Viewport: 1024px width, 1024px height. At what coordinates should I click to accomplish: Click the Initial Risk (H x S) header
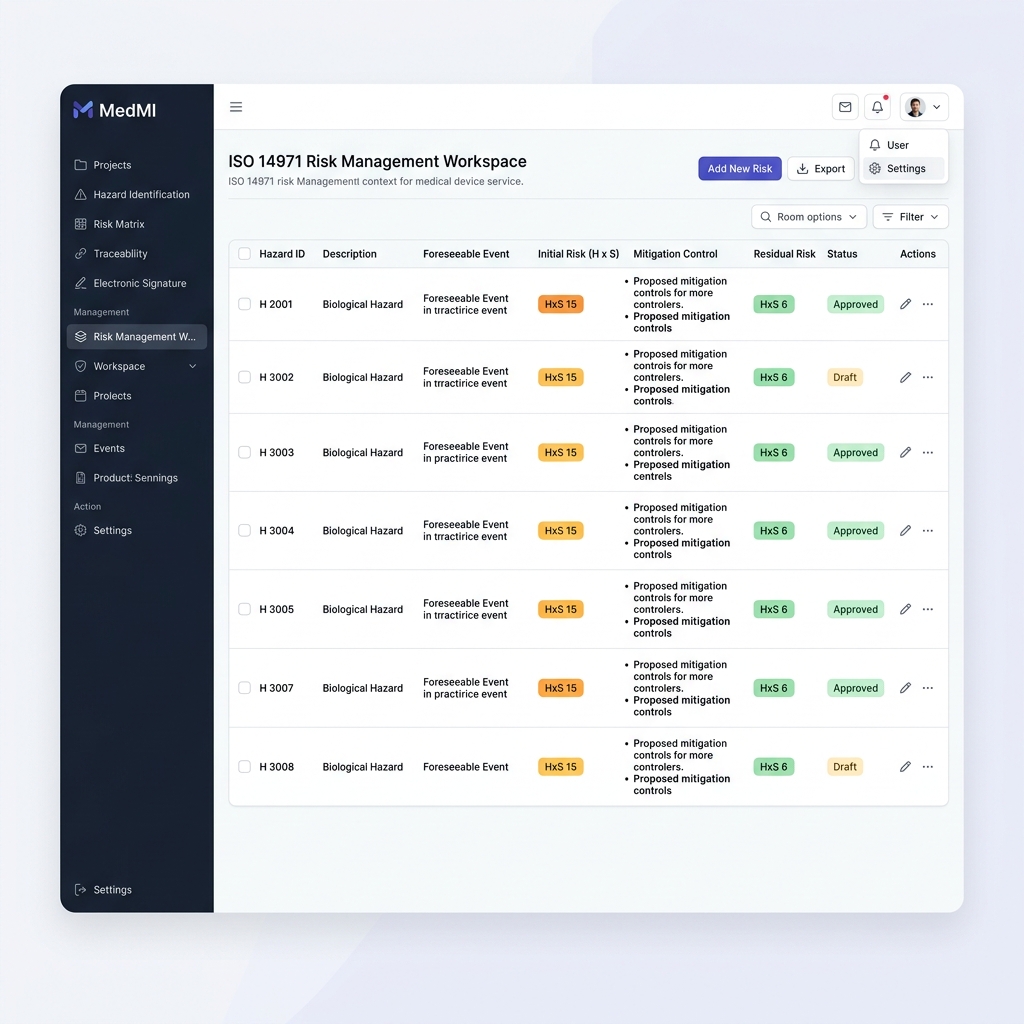pos(578,254)
